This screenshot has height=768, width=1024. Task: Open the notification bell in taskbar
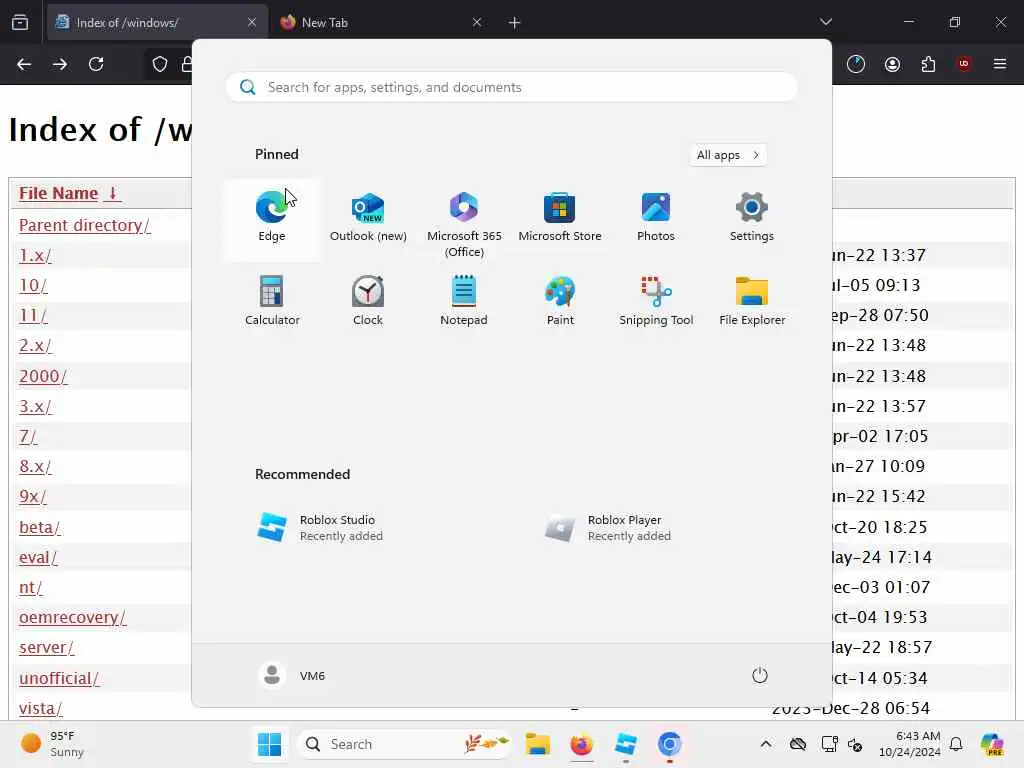coord(956,744)
